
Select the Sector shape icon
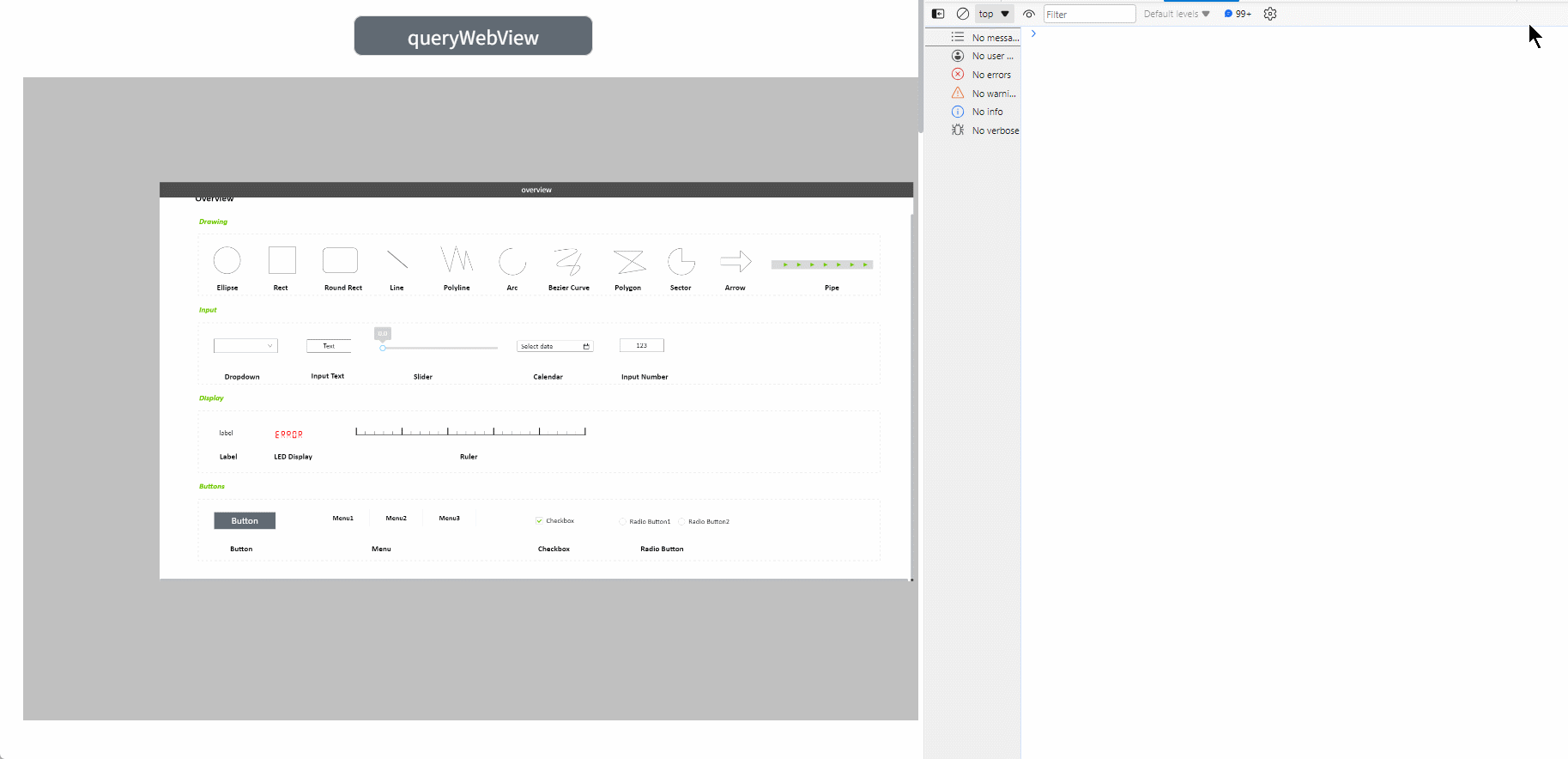coord(681,261)
